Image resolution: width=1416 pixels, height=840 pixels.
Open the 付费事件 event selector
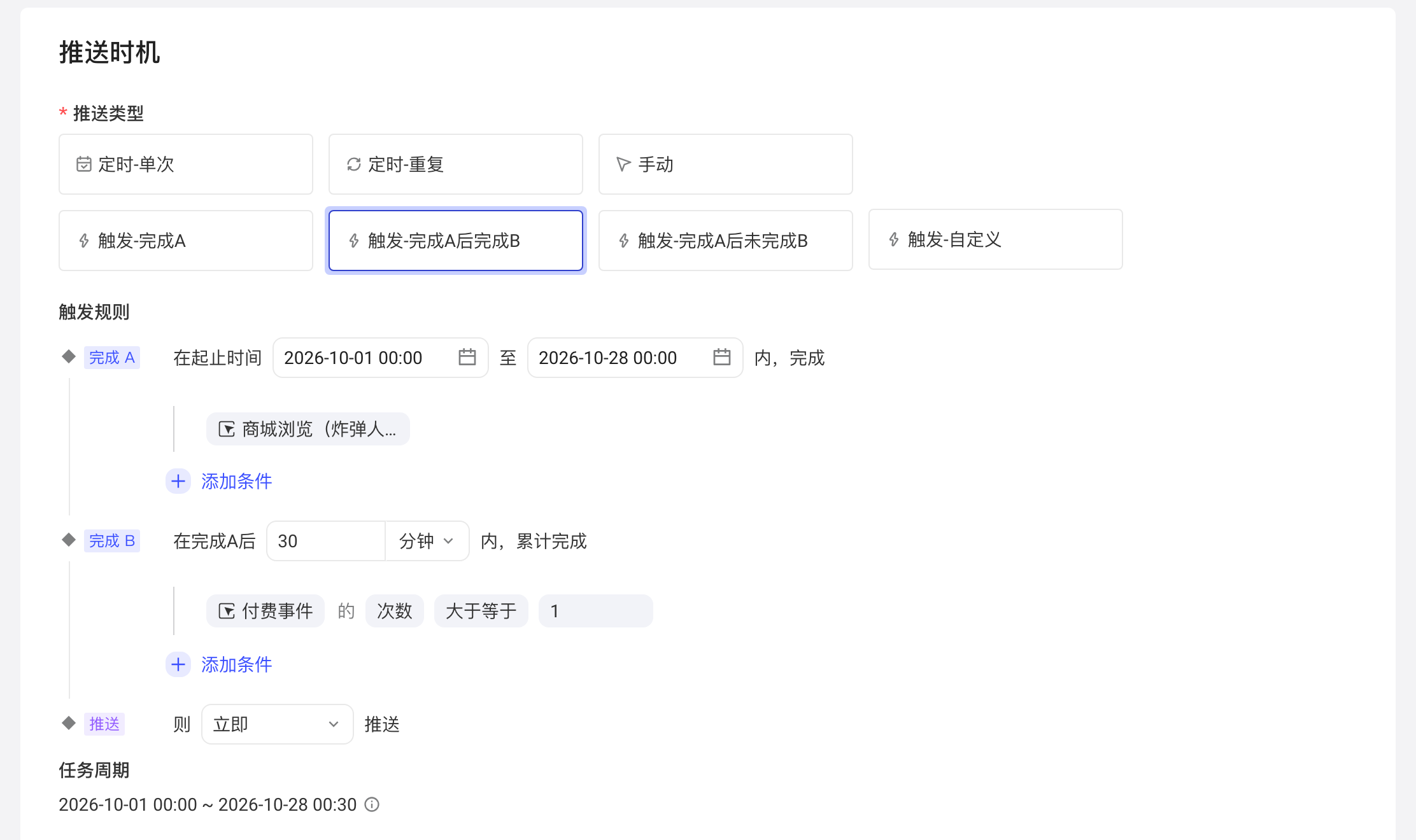265,611
